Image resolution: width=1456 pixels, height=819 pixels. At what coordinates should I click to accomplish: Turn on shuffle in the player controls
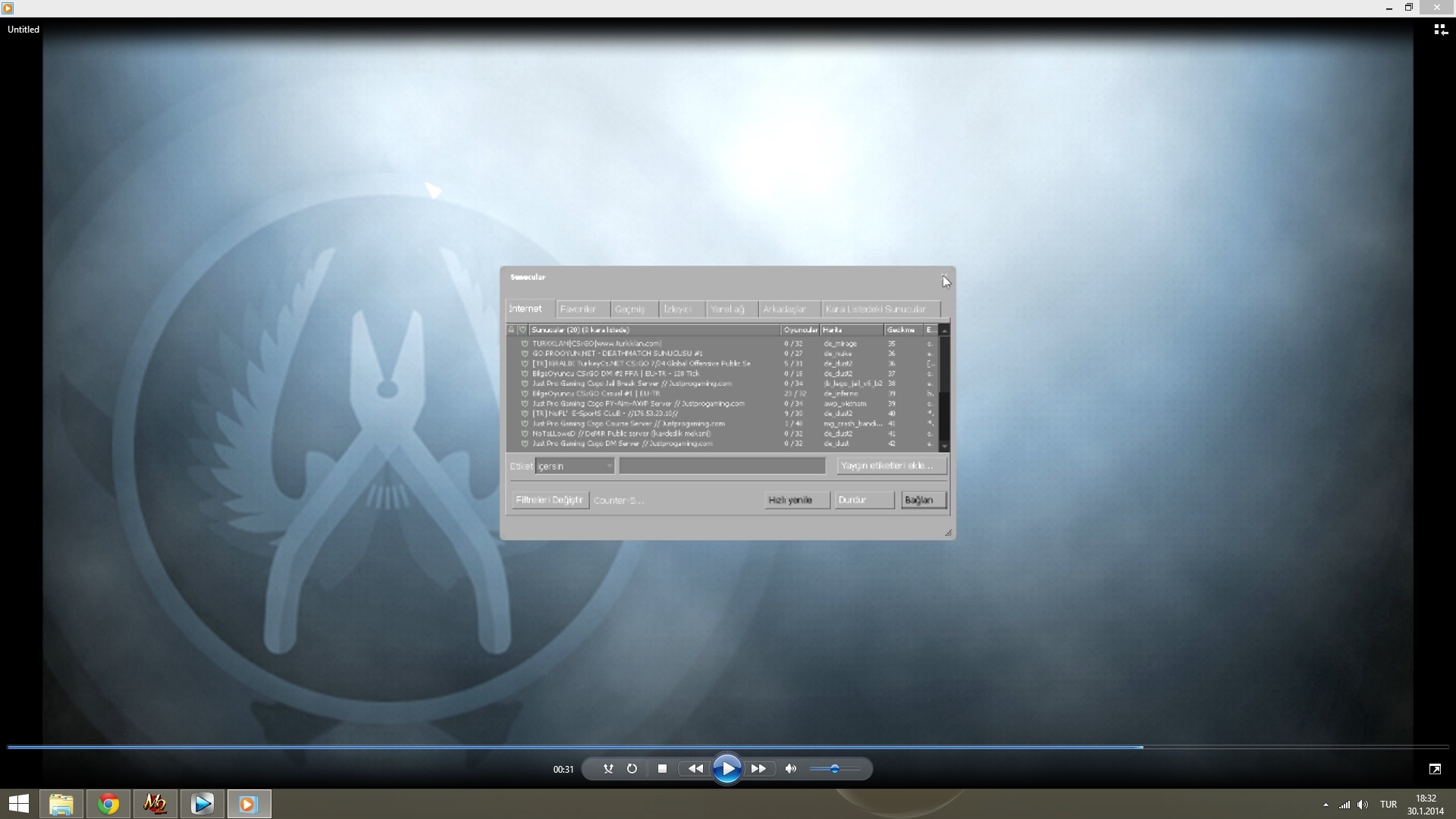608,769
